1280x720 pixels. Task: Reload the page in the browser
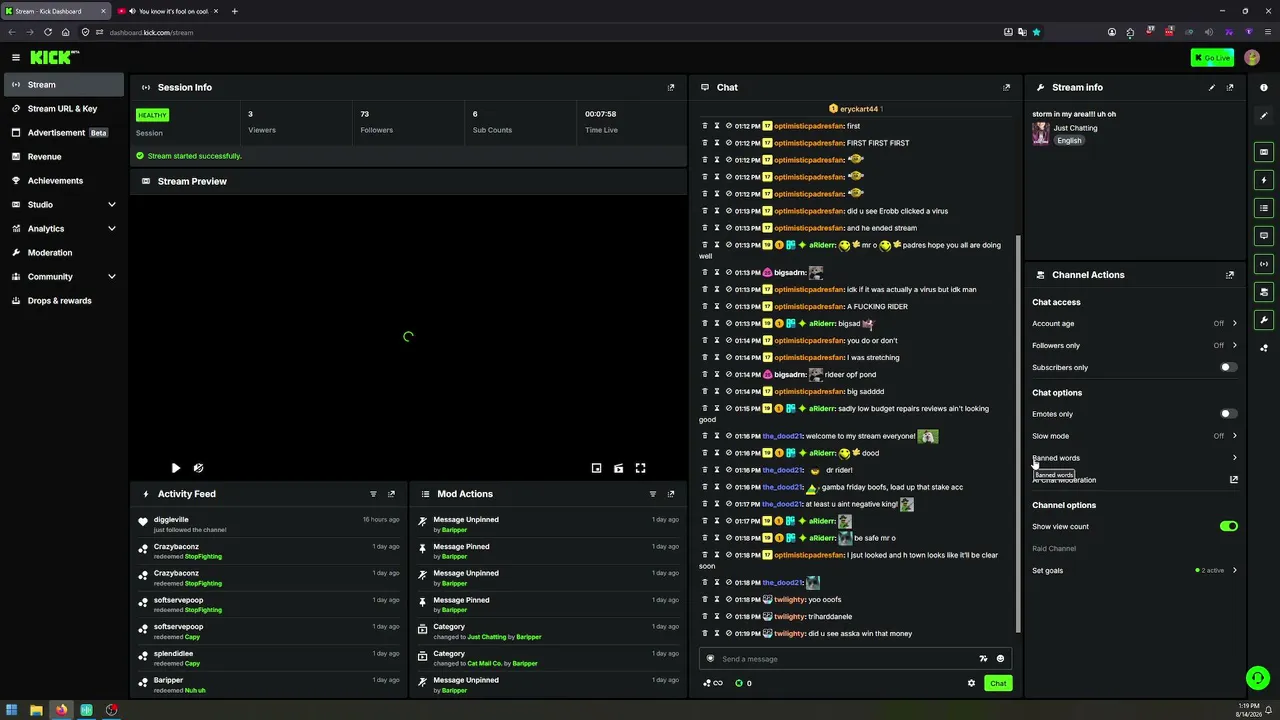(x=47, y=32)
